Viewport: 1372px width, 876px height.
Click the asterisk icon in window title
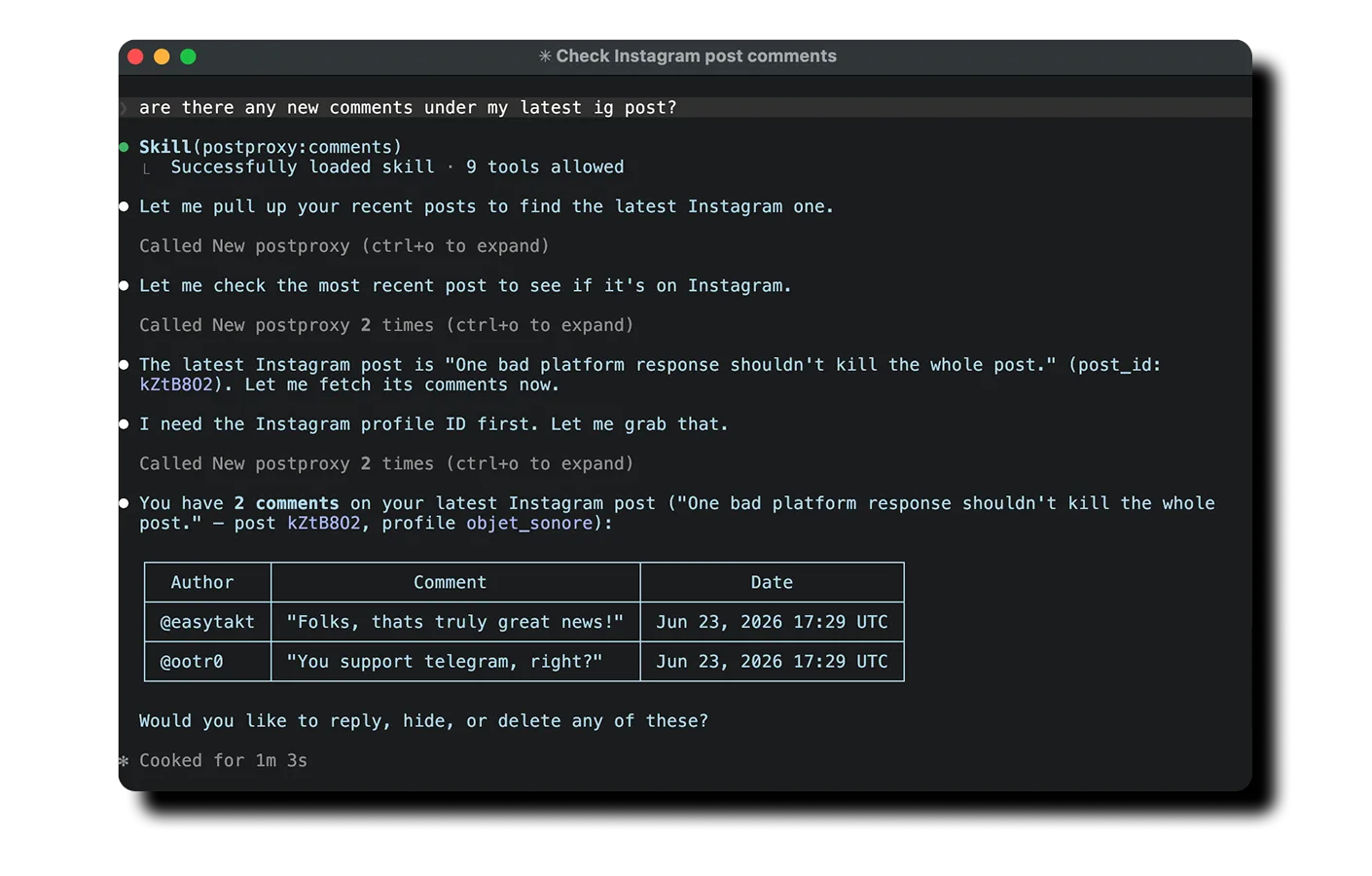point(545,56)
